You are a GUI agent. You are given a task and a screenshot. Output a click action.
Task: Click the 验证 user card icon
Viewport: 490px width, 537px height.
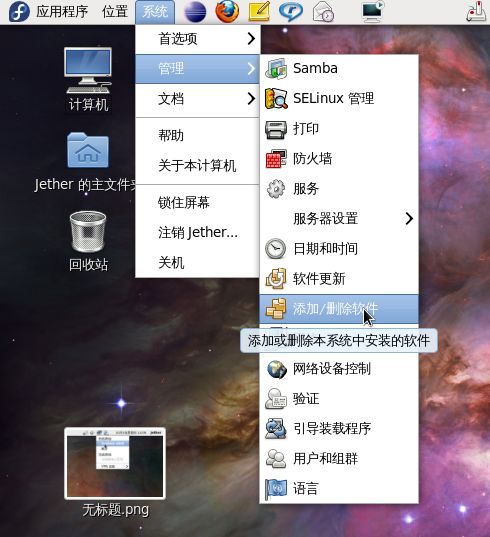(x=276, y=399)
